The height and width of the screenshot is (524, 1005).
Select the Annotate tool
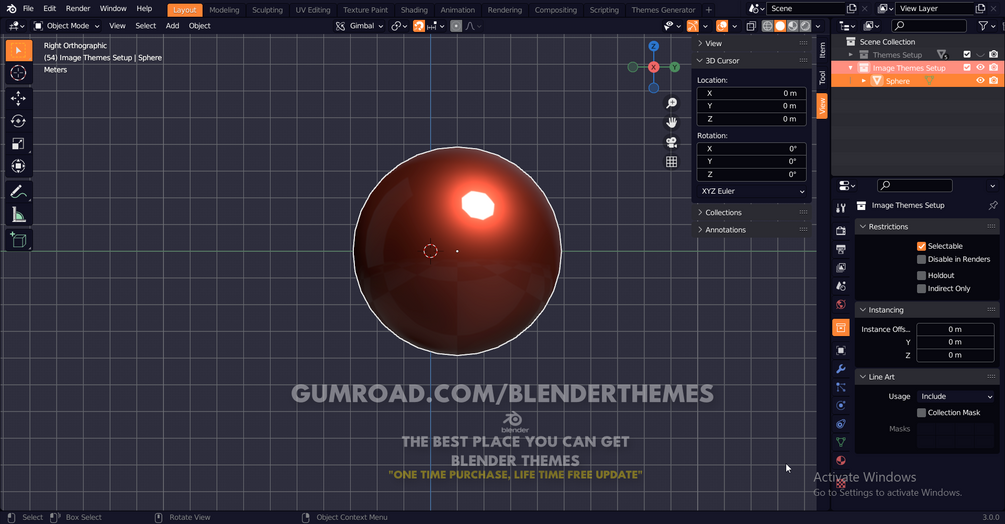click(19, 192)
